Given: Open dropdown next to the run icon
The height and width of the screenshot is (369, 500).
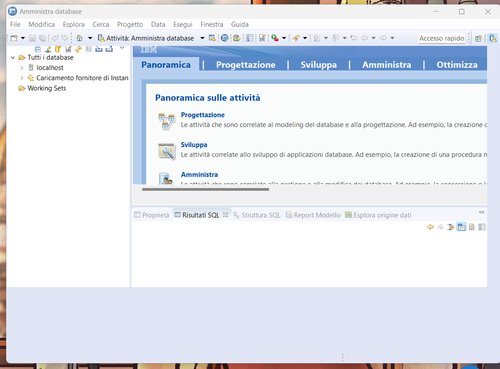Looking at the screenshot, I should 284,38.
